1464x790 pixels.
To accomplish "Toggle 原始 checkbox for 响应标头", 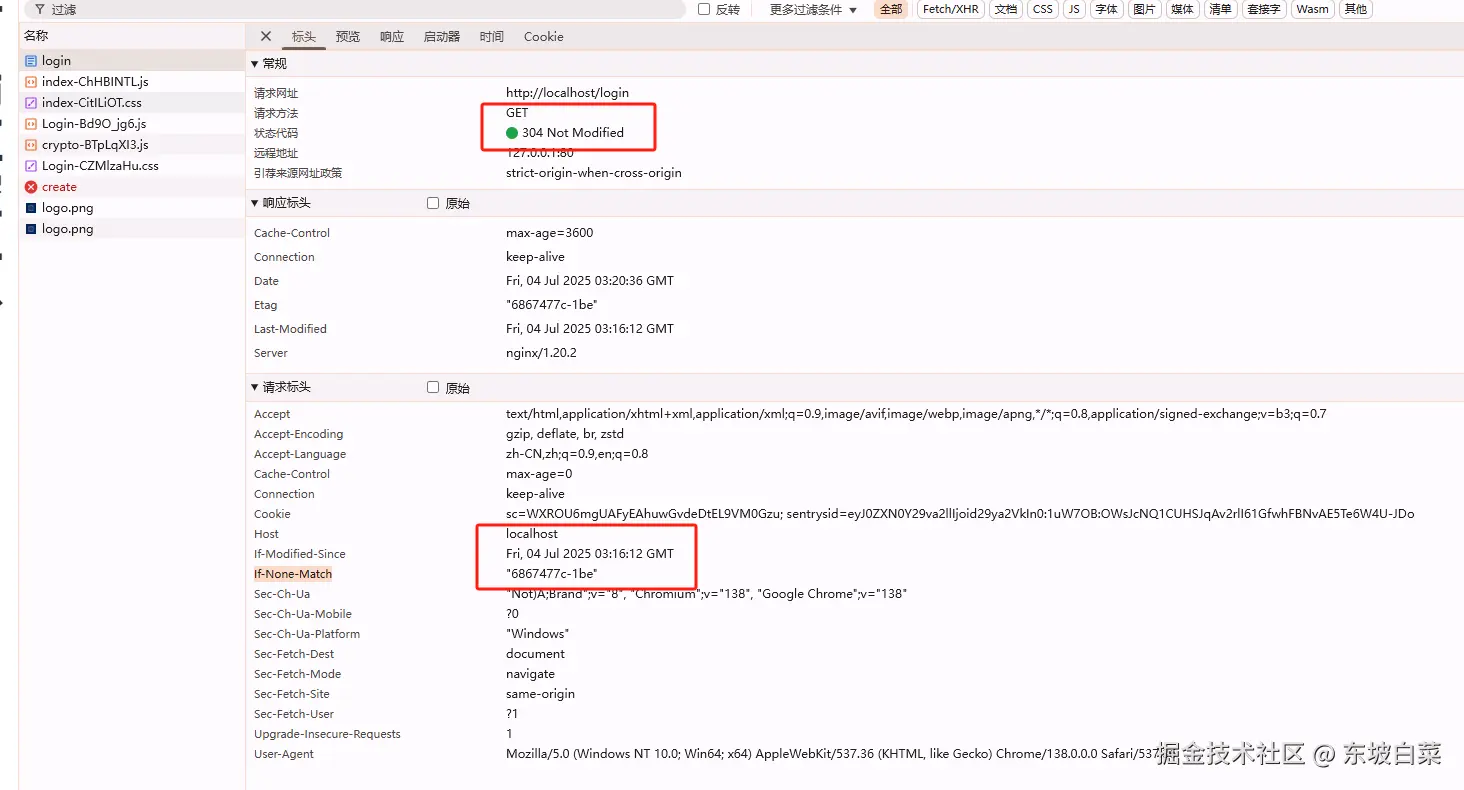I will pyautogui.click(x=433, y=203).
